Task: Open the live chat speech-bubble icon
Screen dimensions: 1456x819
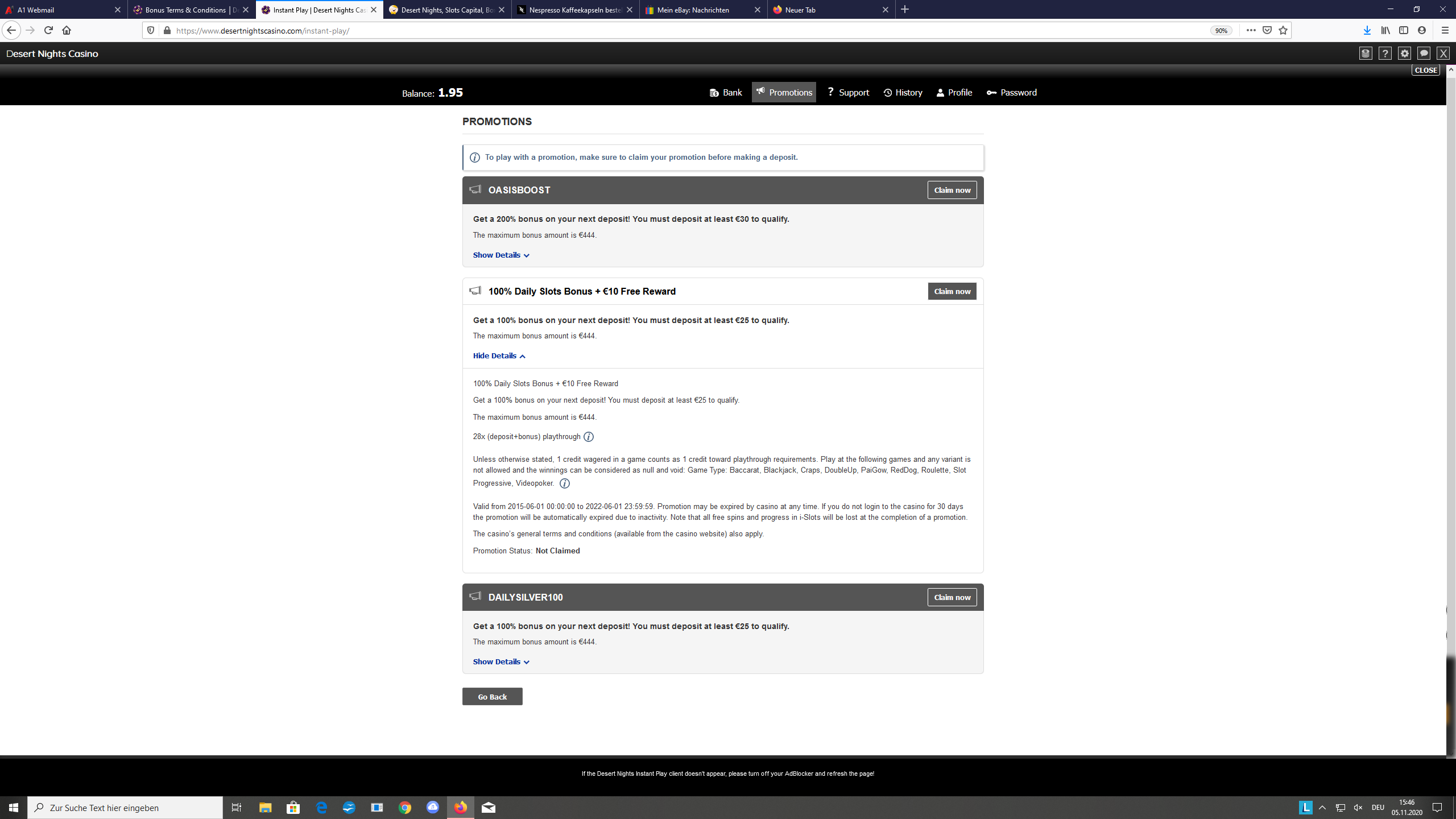Action: pyautogui.click(x=1424, y=53)
